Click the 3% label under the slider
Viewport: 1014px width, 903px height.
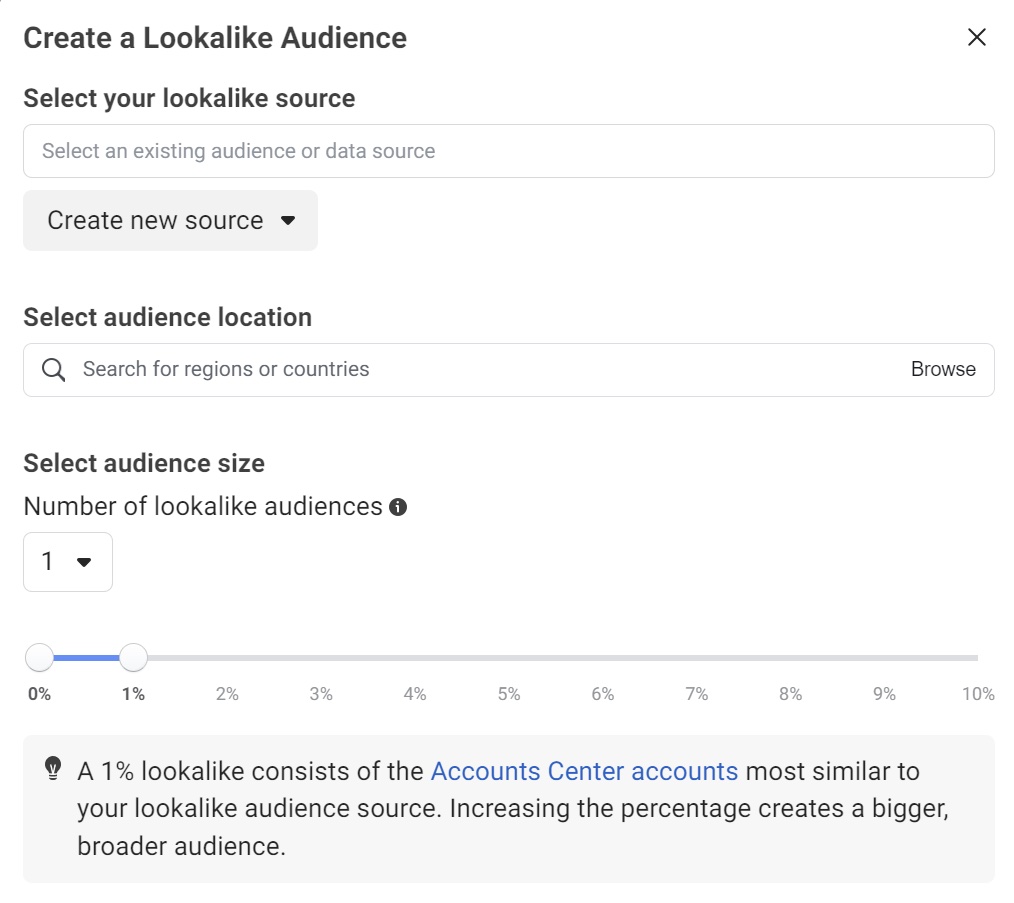click(321, 694)
